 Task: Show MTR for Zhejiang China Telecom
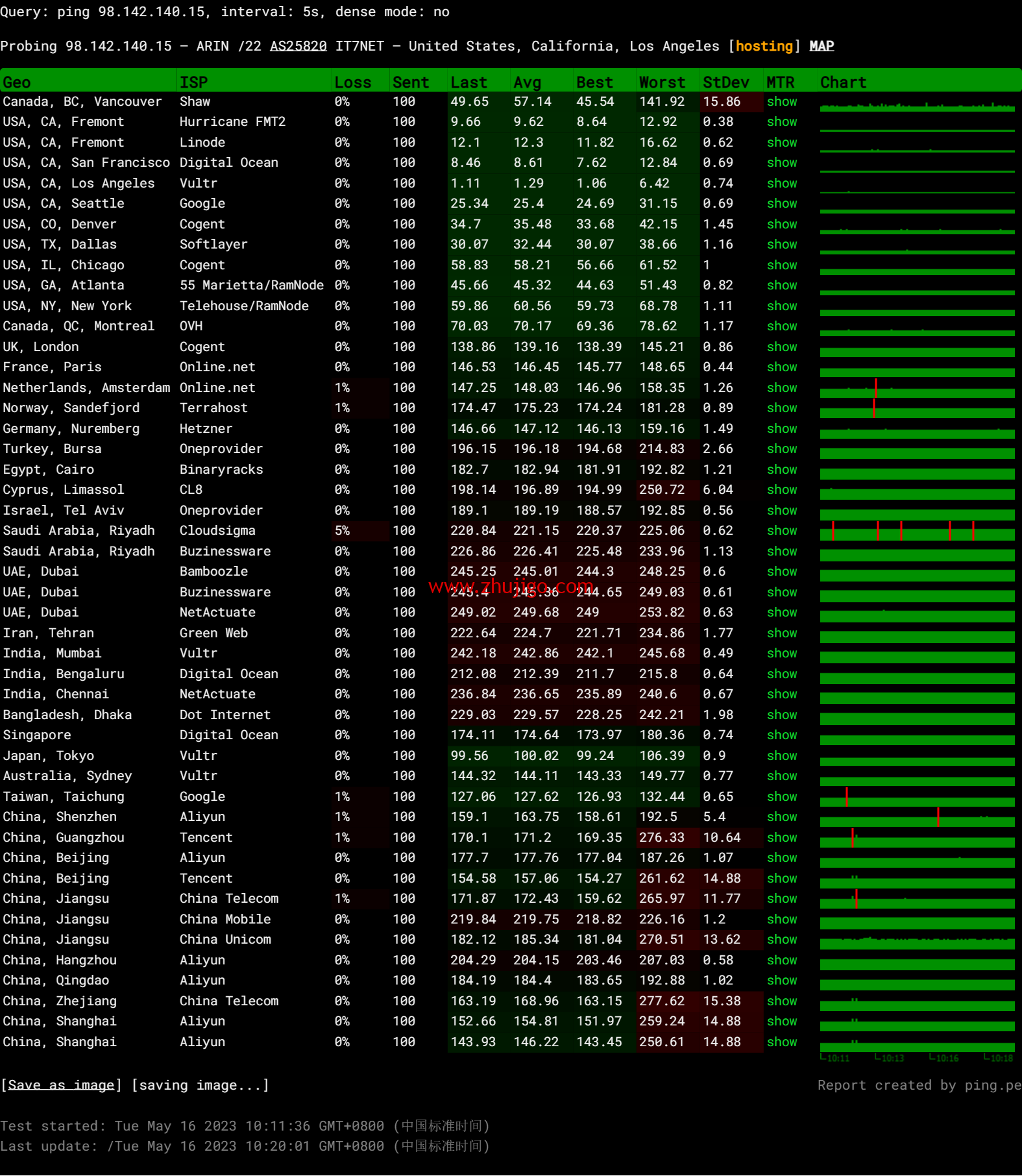tap(782, 1001)
